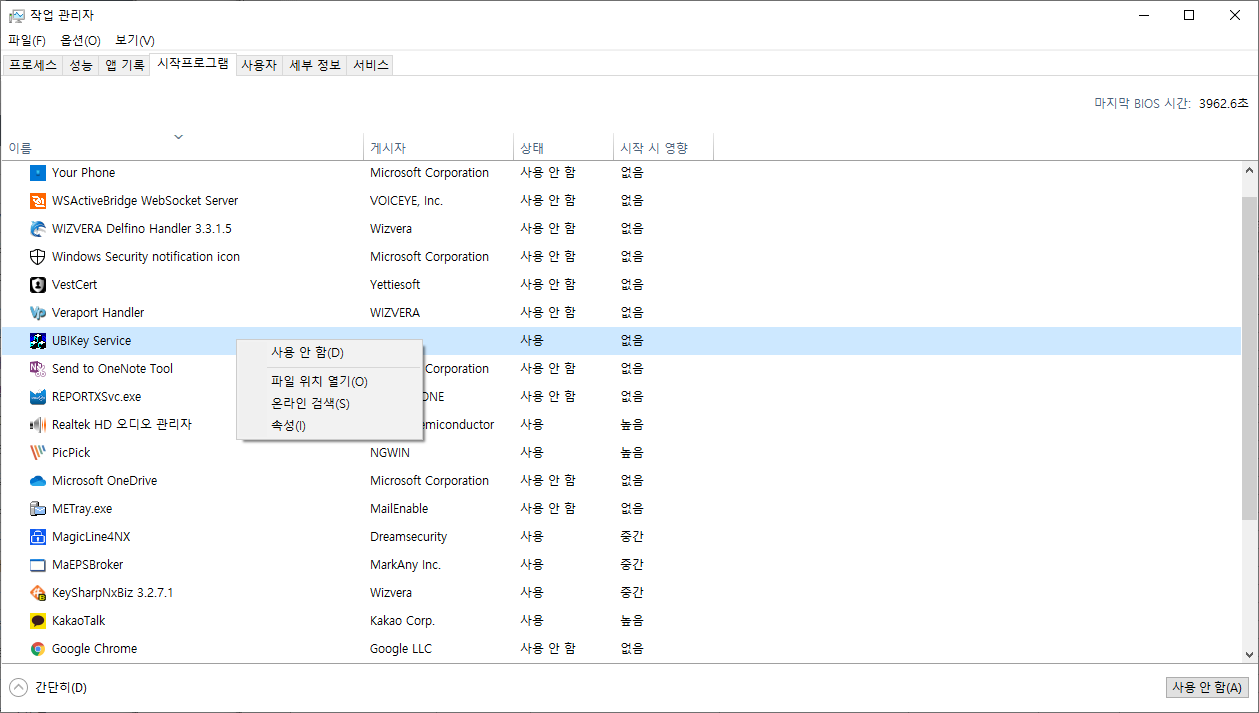Viewport: 1259px width, 713px height.
Task: Switch to the 프로세스 tab
Action: tap(33, 65)
